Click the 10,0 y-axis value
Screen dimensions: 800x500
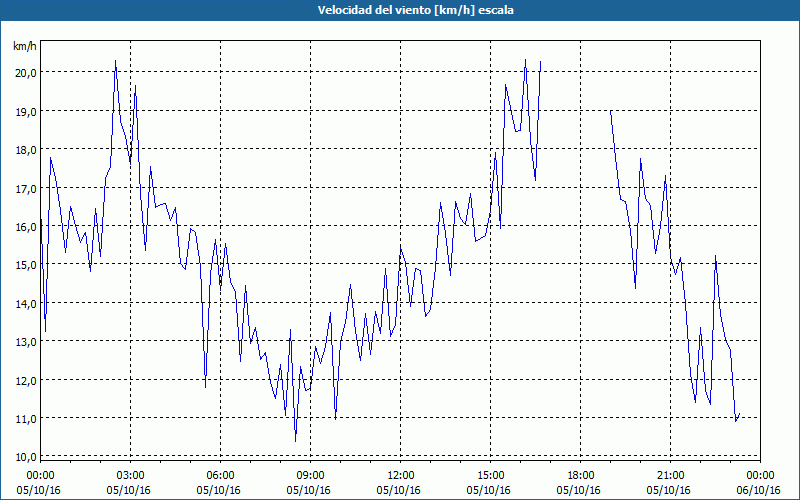click(x=26, y=457)
